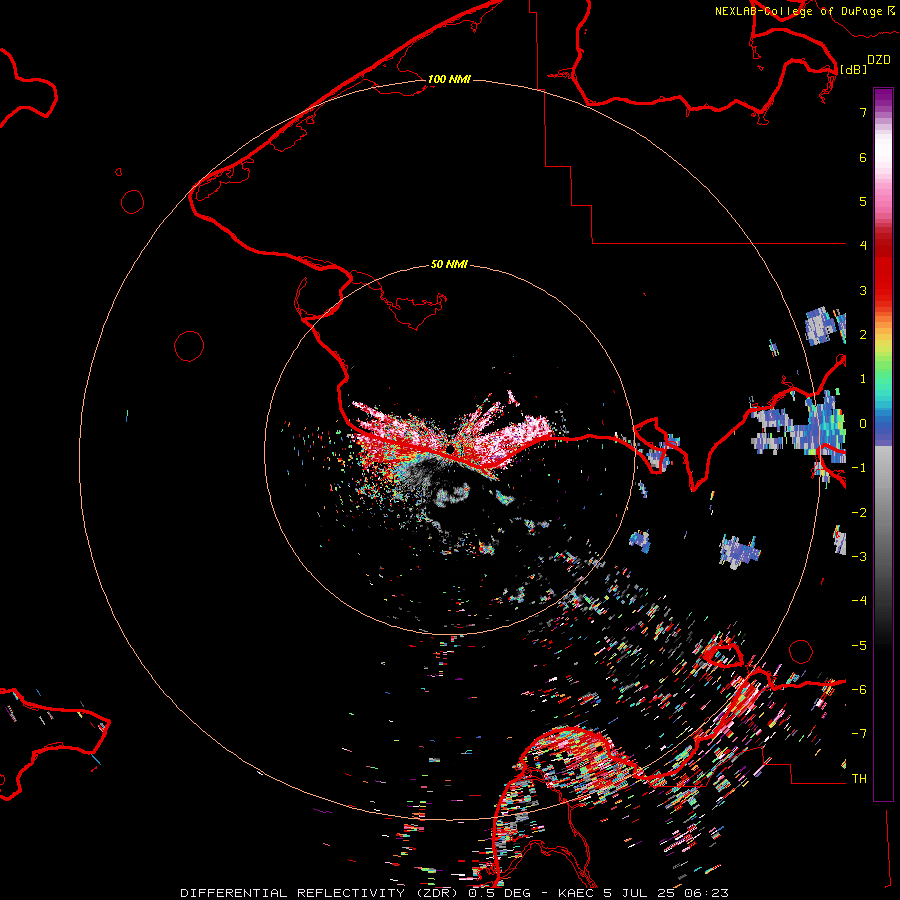Click the white-pink band of the color bar
Image resolution: width=900 pixels, height=900 pixels.
[x=883, y=155]
